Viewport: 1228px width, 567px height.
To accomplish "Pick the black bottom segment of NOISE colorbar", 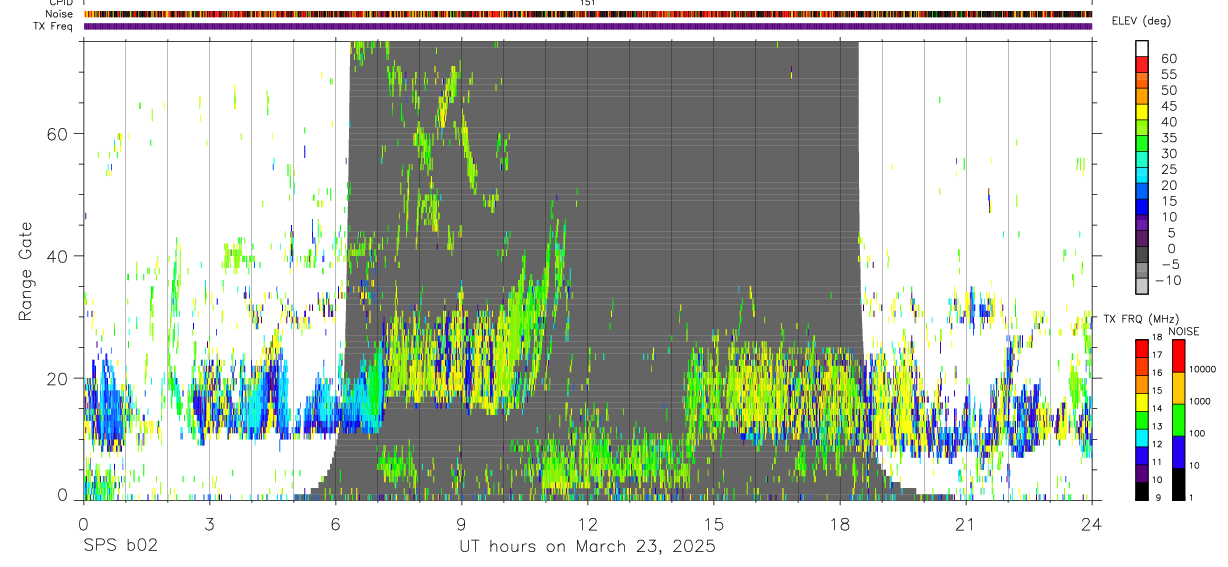I will (x=1178, y=484).
